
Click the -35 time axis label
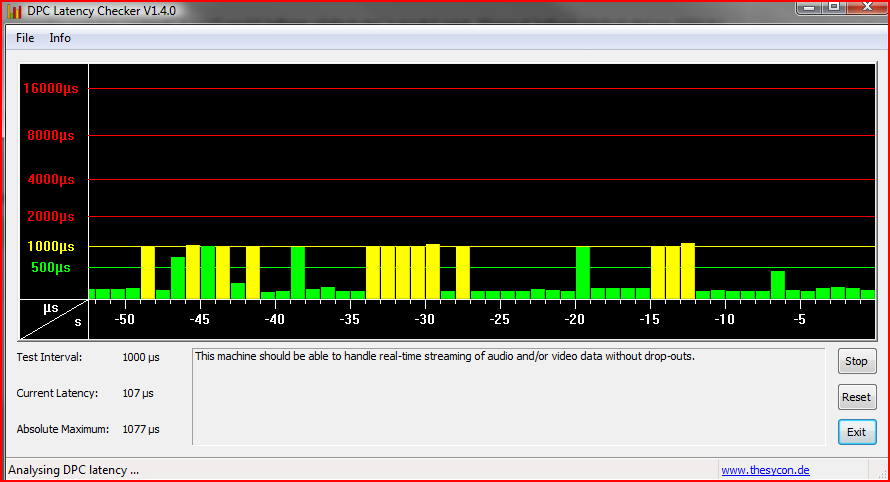[x=349, y=320]
